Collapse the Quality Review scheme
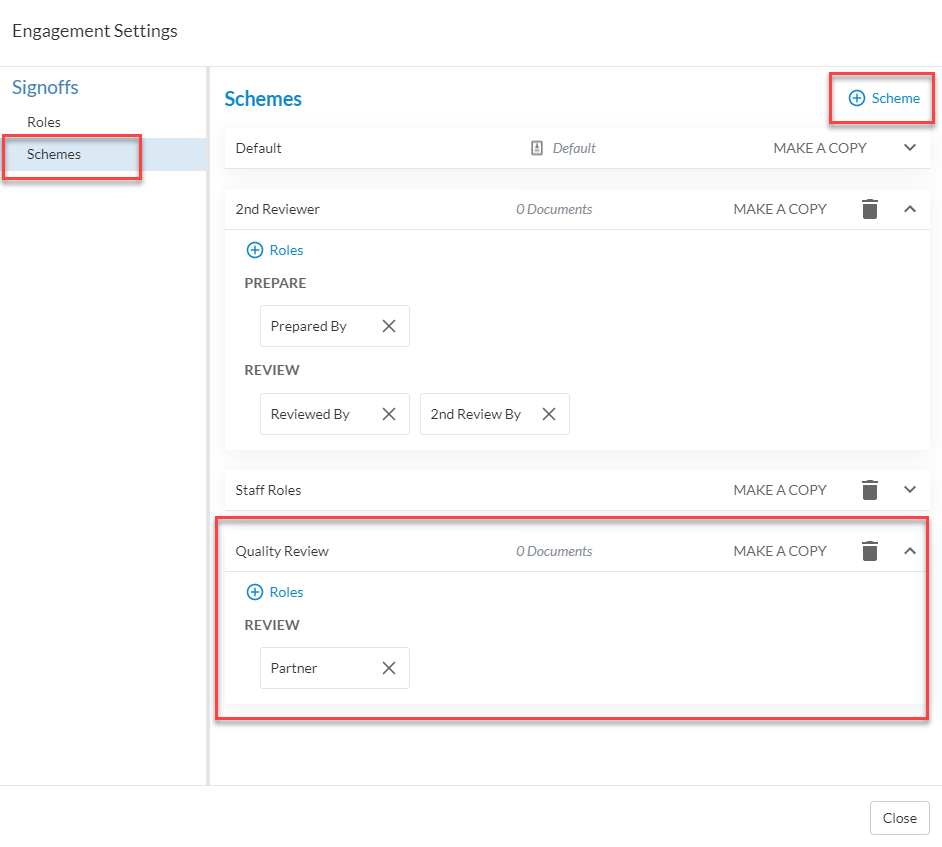The image size is (942, 847). point(910,551)
